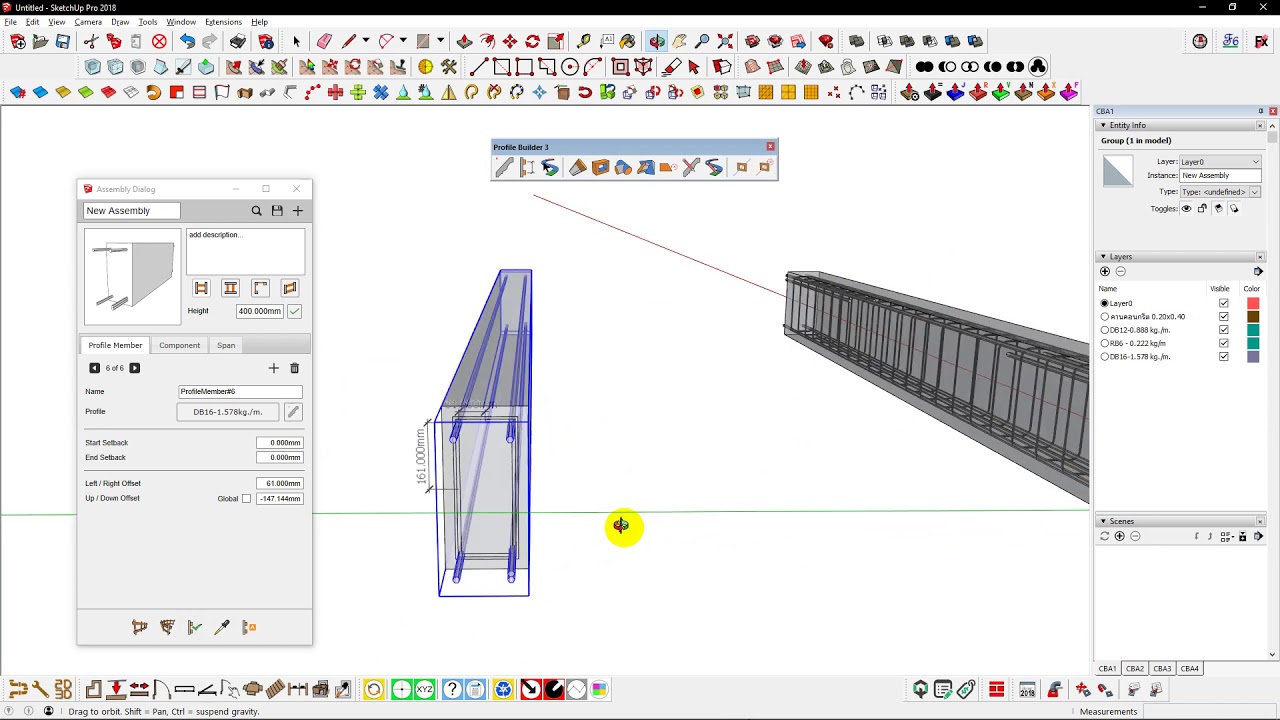
Task: Switch to the CBA2 tray tab
Action: click(x=1135, y=669)
